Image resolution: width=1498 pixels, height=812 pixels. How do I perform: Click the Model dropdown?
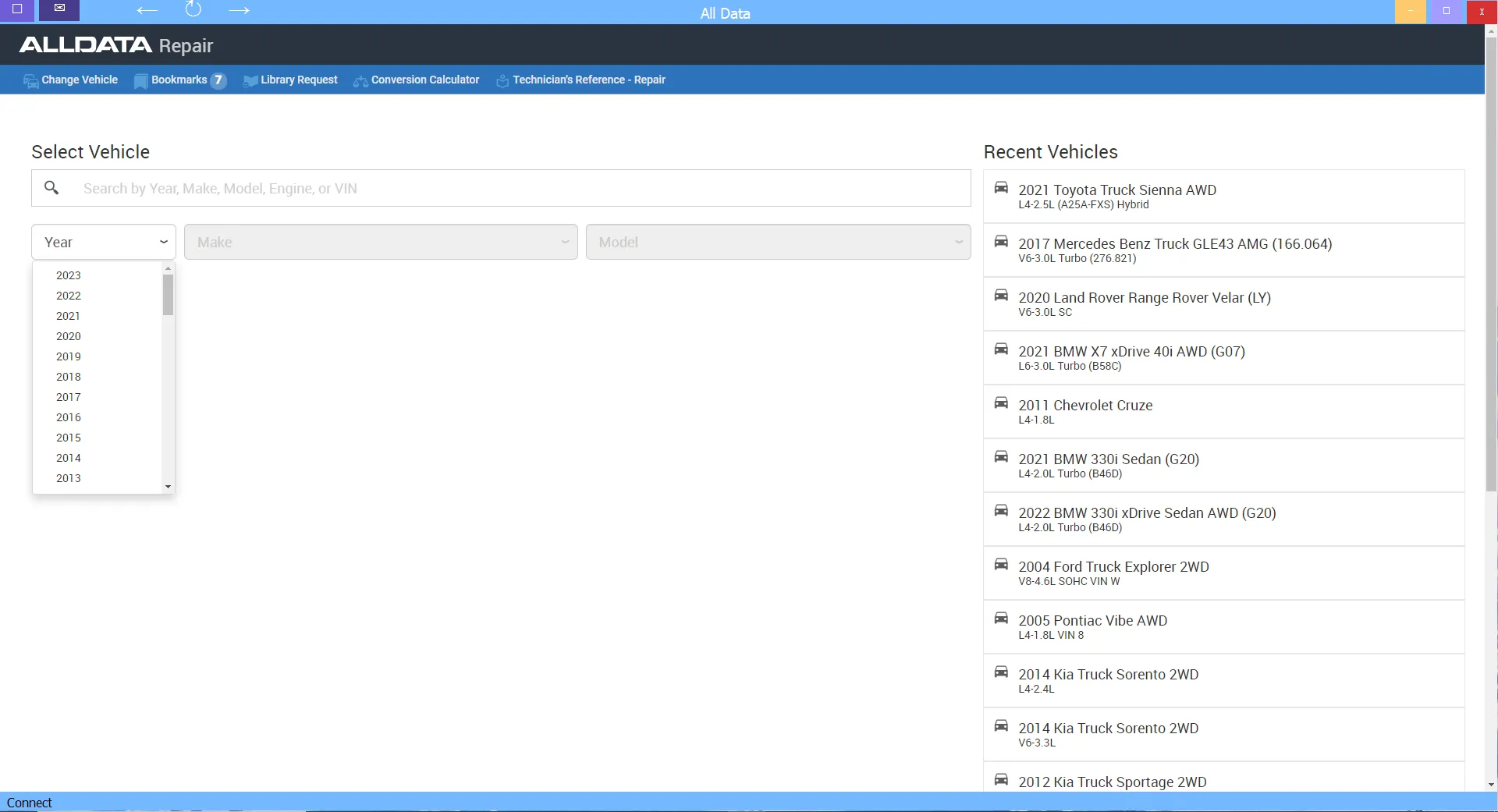(778, 242)
